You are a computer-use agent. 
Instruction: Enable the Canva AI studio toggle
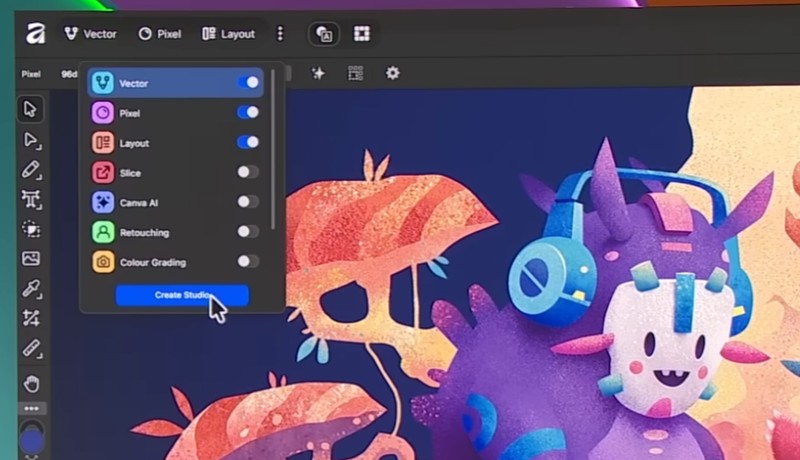248,201
